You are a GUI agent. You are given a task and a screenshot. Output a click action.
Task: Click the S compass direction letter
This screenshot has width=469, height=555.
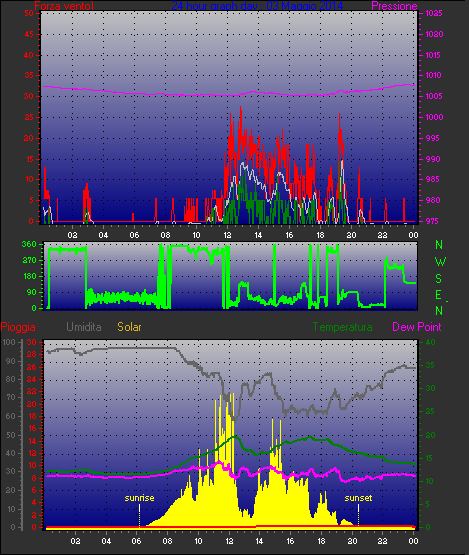click(439, 279)
